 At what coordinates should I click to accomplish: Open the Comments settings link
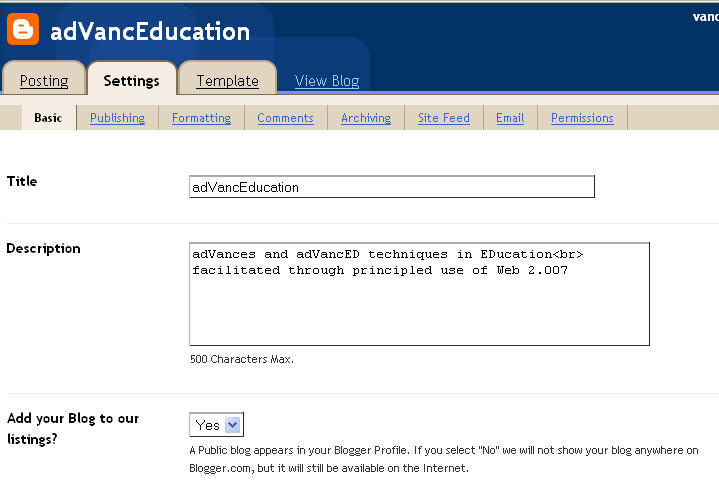coord(285,118)
